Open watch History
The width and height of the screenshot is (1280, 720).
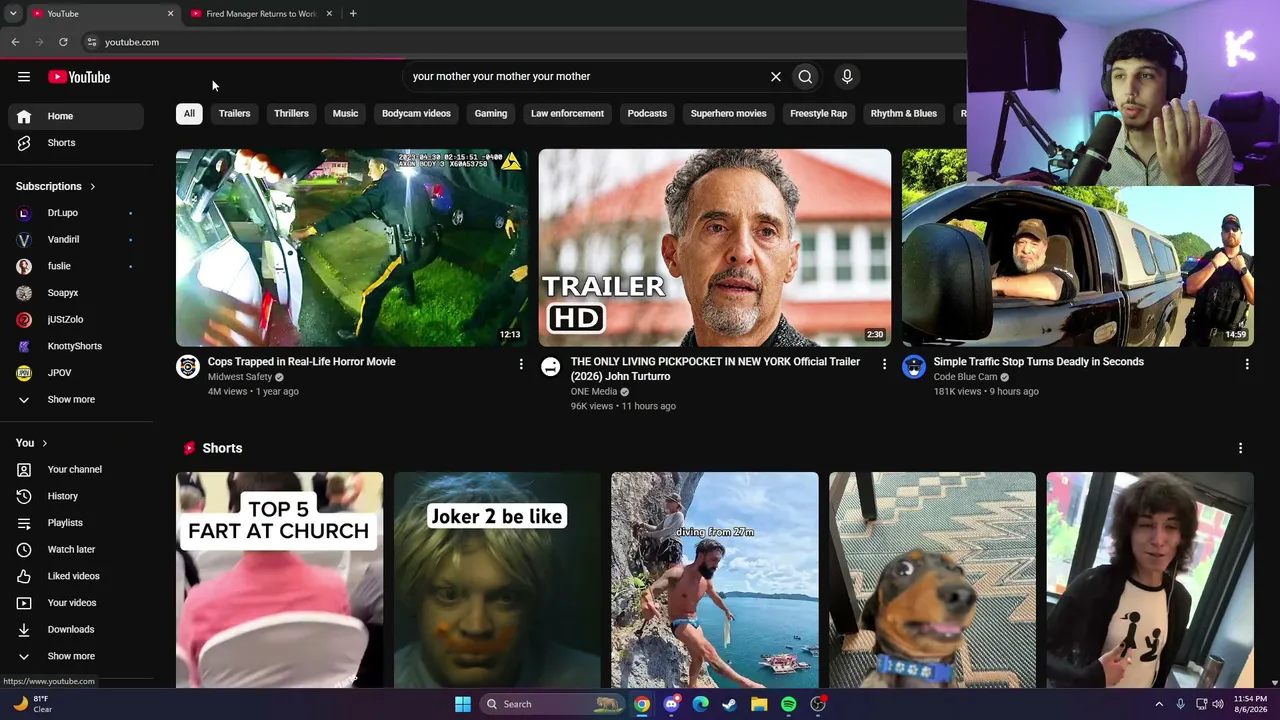point(76,496)
